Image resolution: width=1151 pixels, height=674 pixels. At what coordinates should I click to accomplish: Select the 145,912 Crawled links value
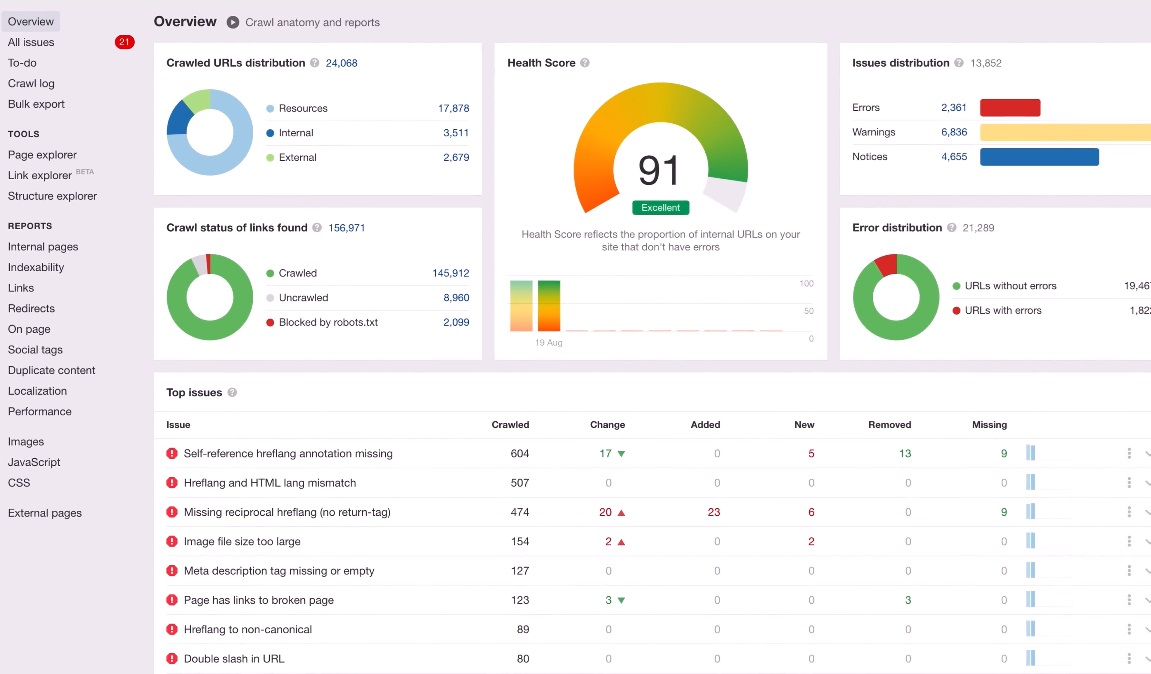click(x=451, y=273)
